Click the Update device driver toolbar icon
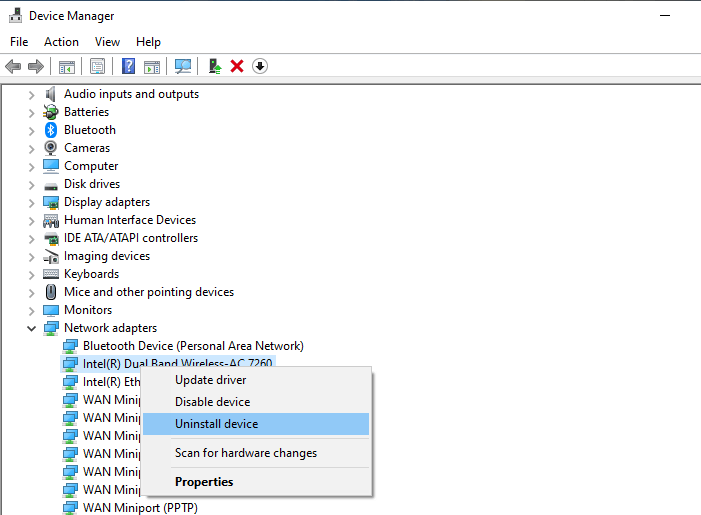 (x=215, y=66)
